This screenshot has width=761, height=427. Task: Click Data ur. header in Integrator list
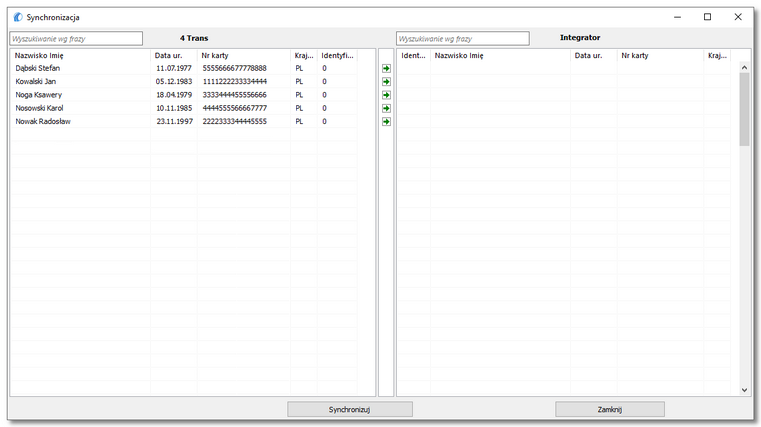coord(594,55)
